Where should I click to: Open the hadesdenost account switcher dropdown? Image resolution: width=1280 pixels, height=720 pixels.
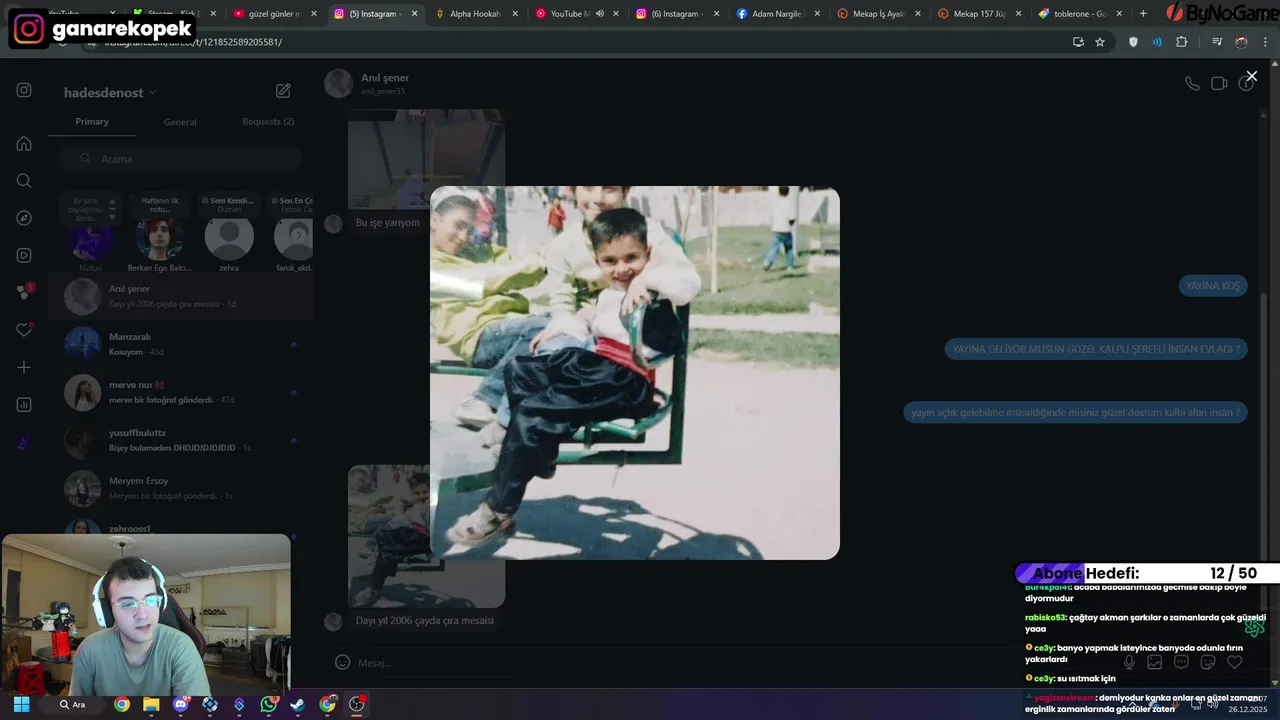coord(110,92)
